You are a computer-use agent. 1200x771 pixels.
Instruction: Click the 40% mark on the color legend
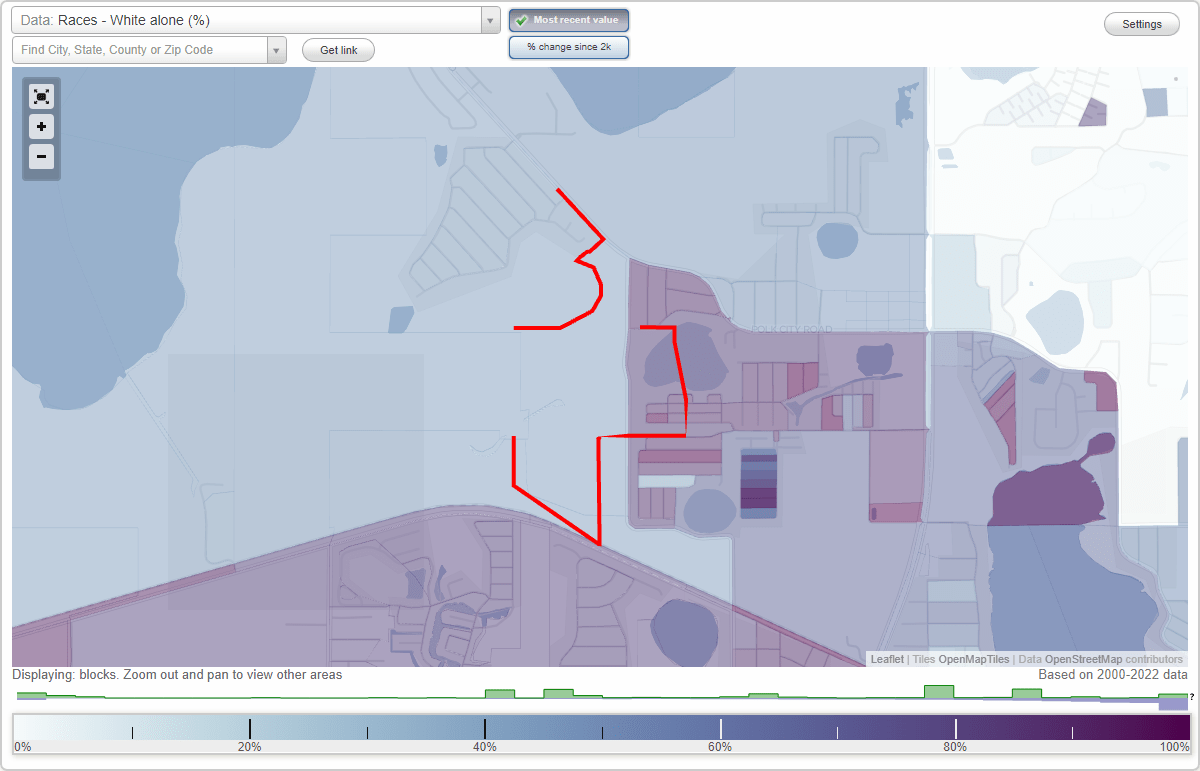(485, 746)
